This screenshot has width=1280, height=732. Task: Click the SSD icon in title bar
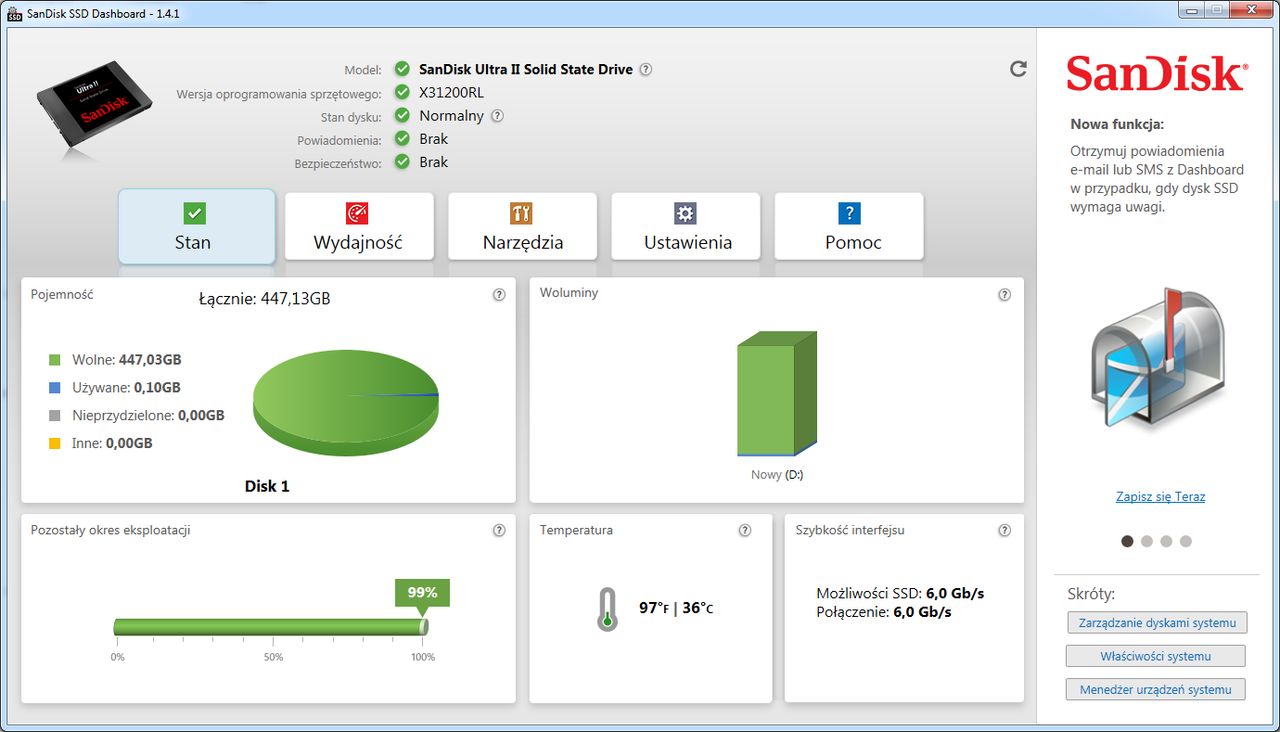coord(15,15)
